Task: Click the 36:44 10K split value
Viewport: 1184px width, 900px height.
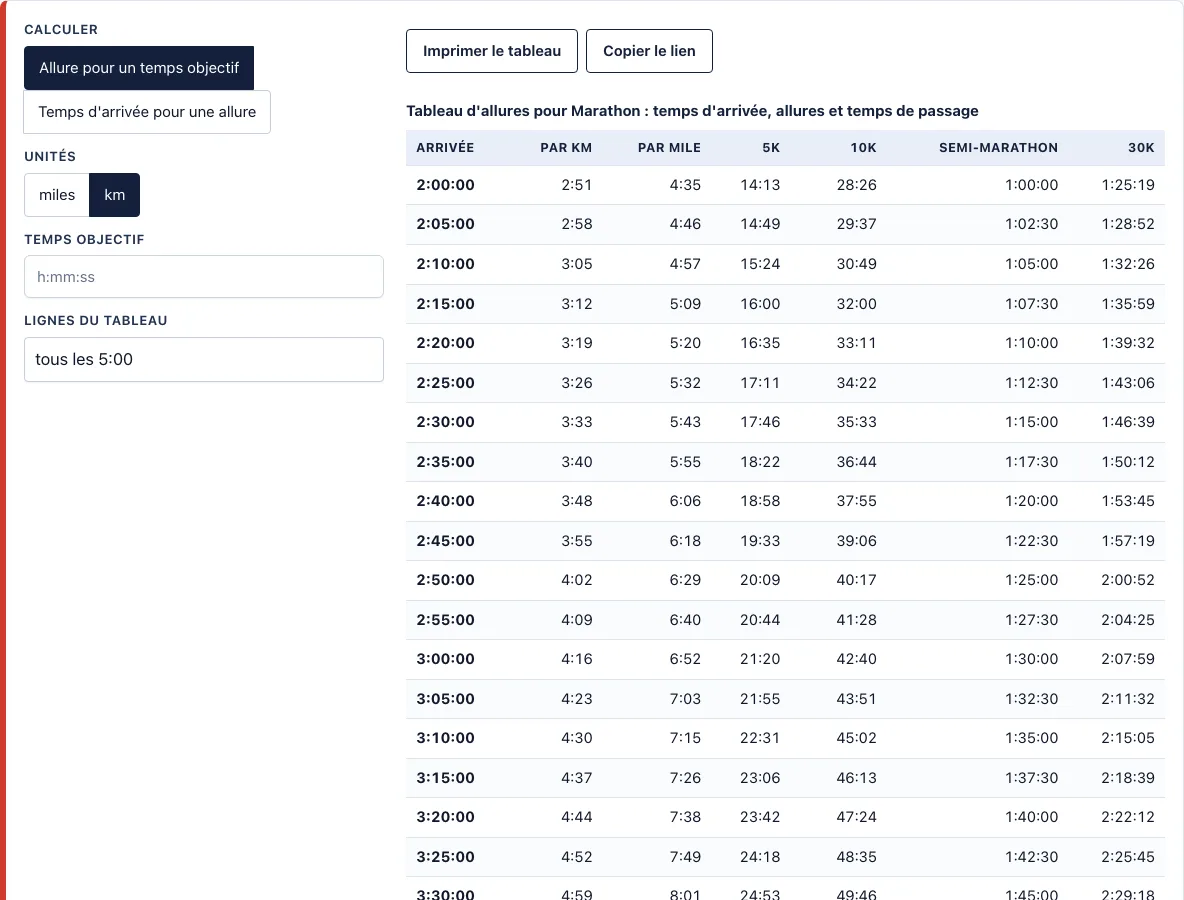Action: coord(856,462)
